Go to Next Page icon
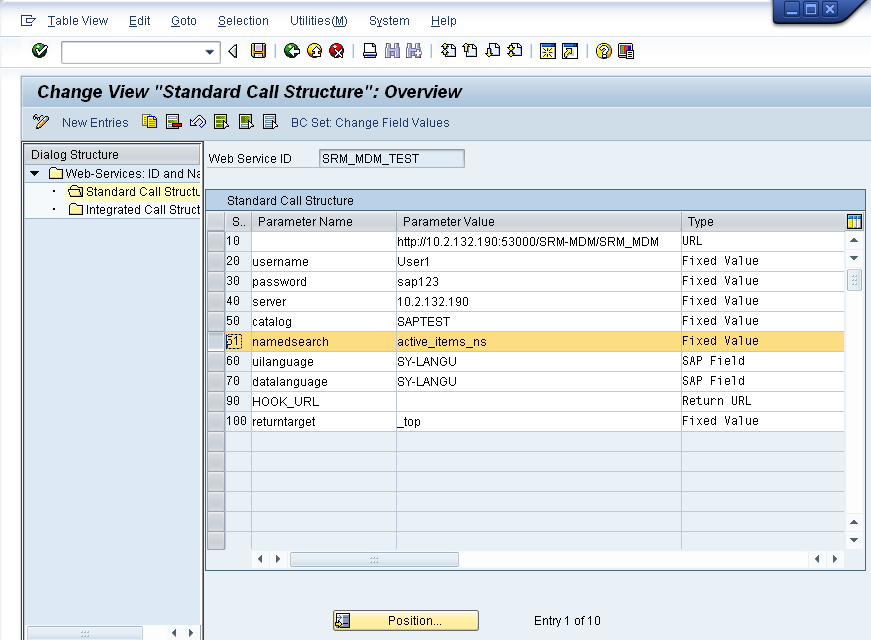Viewport: 871px width, 640px height. [493, 51]
